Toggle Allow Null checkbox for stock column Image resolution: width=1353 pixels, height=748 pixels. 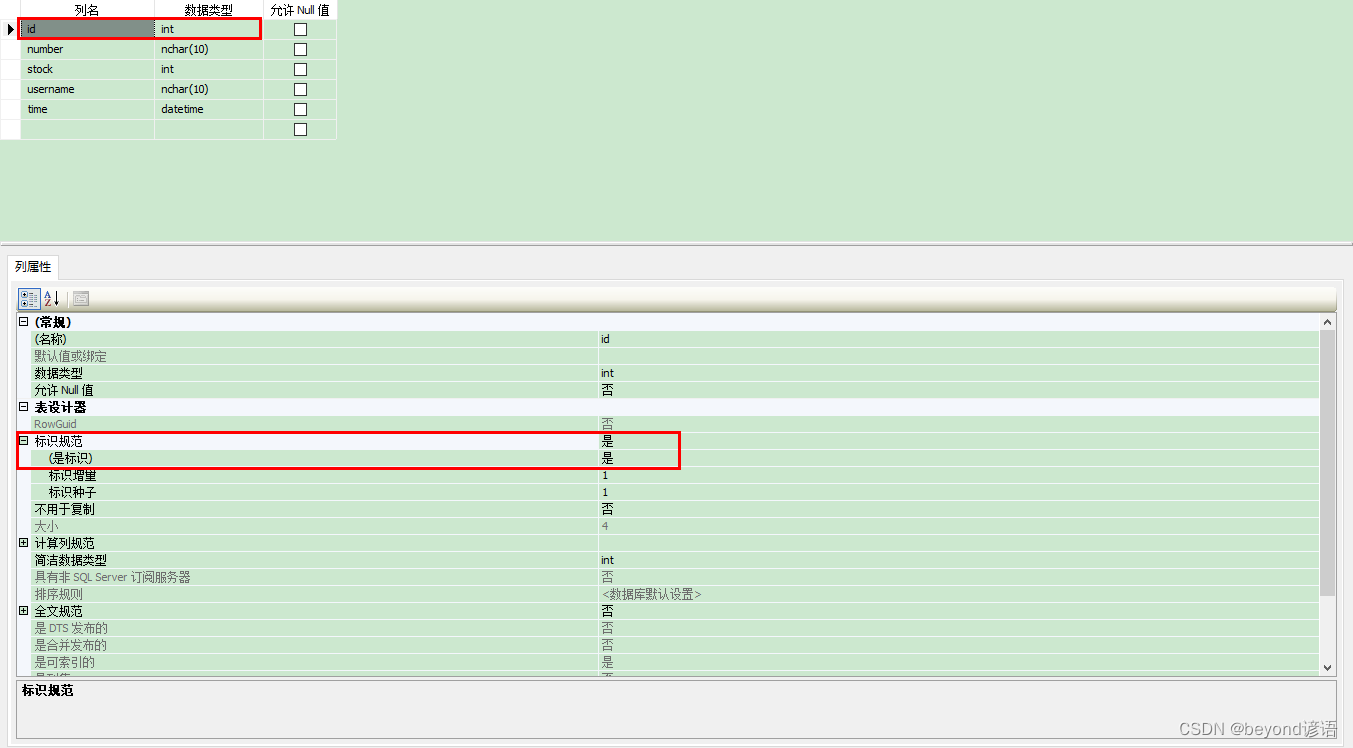click(300, 69)
